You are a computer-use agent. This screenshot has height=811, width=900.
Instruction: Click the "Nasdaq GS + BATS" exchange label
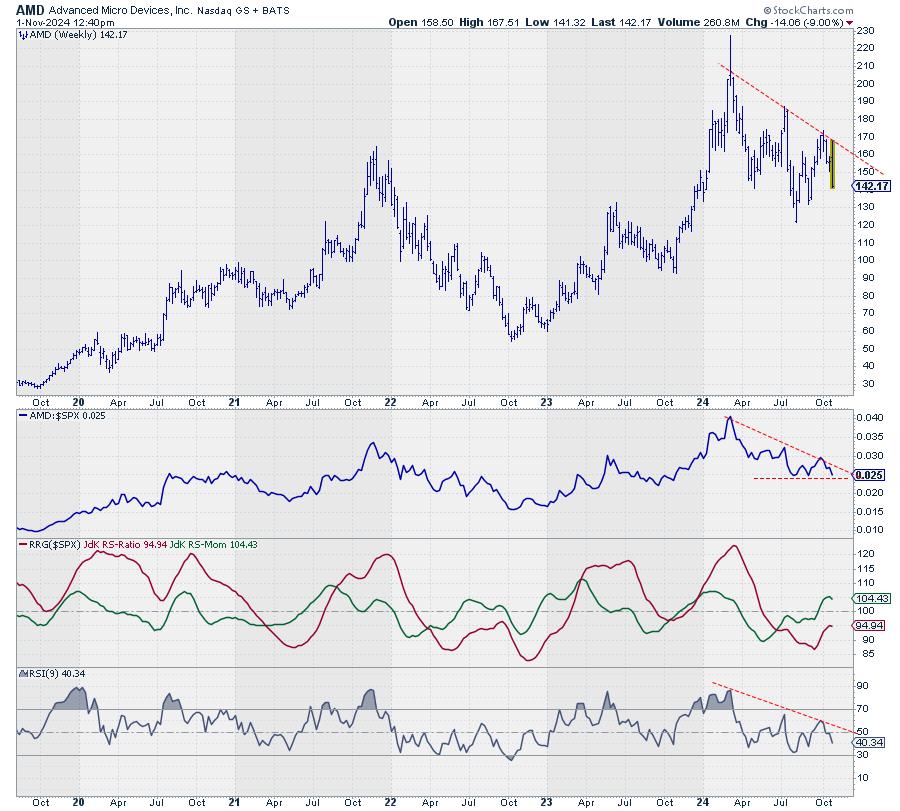(243, 10)
